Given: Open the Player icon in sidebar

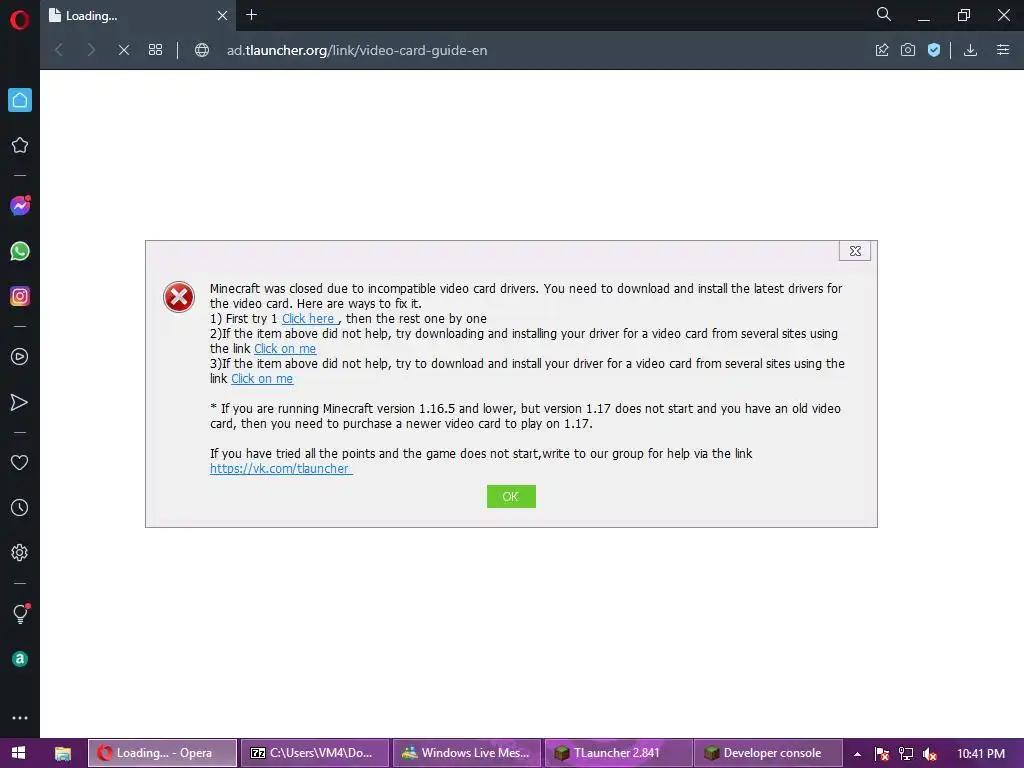Looking at the screenshot, I should tap(20, 357).
